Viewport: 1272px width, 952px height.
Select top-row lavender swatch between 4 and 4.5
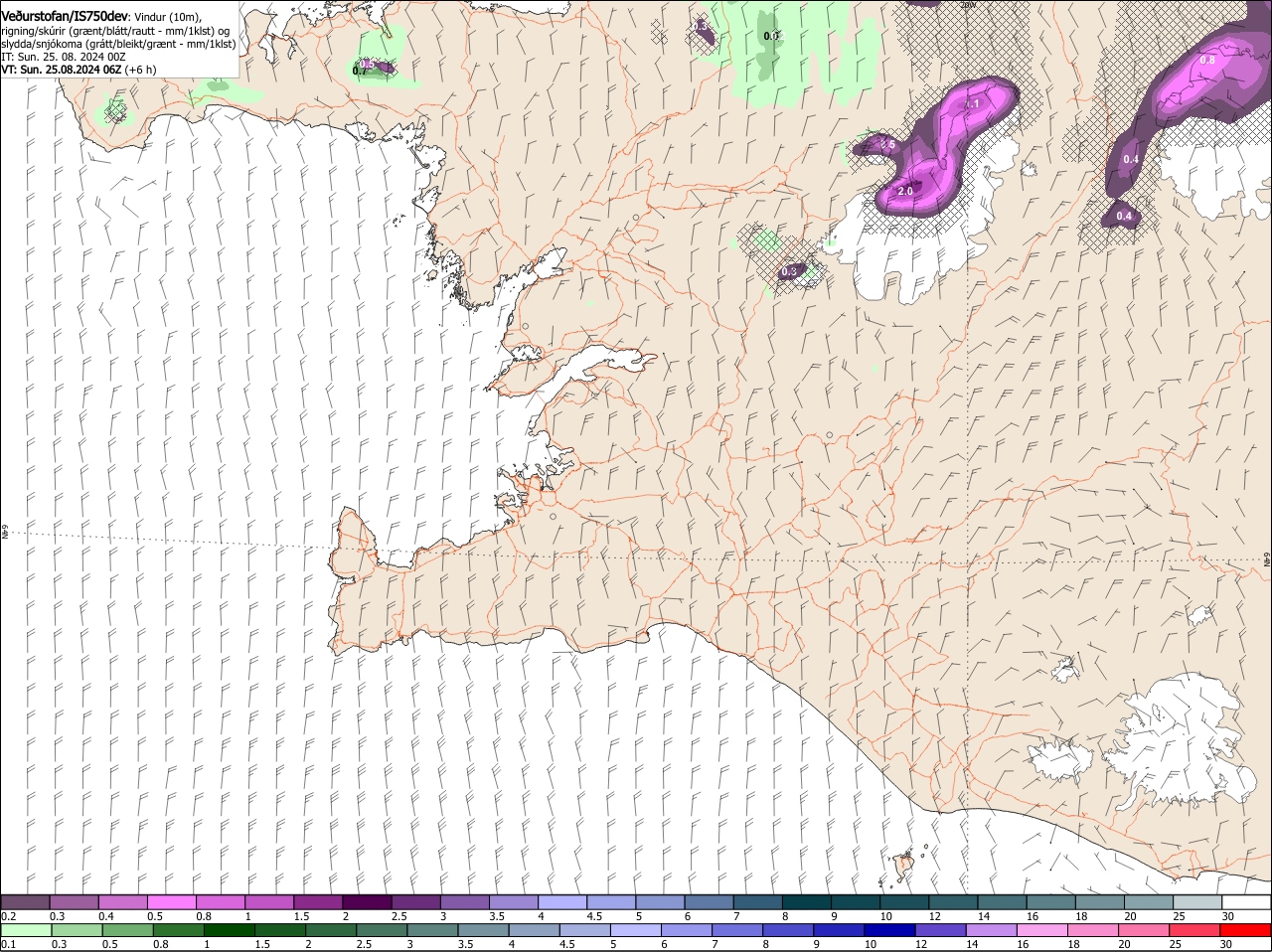pos(562,902)
